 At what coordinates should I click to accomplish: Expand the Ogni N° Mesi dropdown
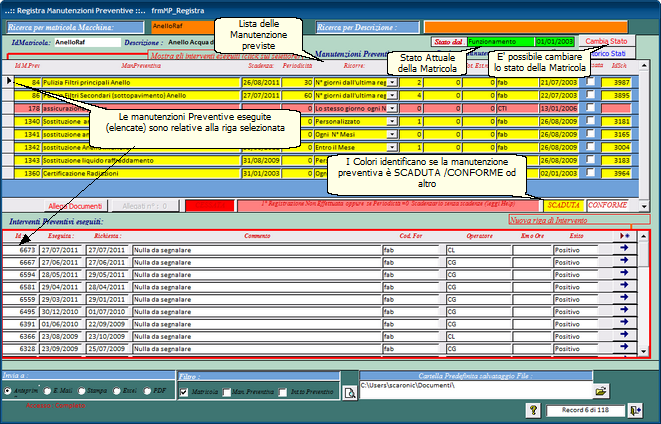coord(392,134)
